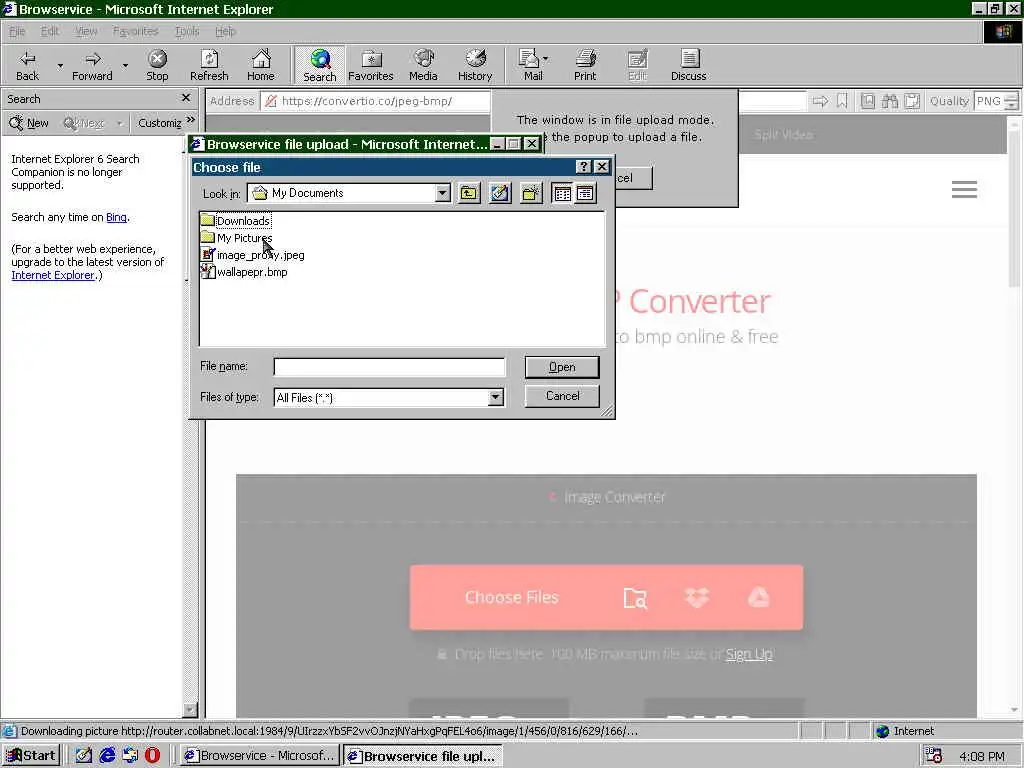Go to Home via toolbar icon
The image size is (1024, 768).
coord(261,65)
